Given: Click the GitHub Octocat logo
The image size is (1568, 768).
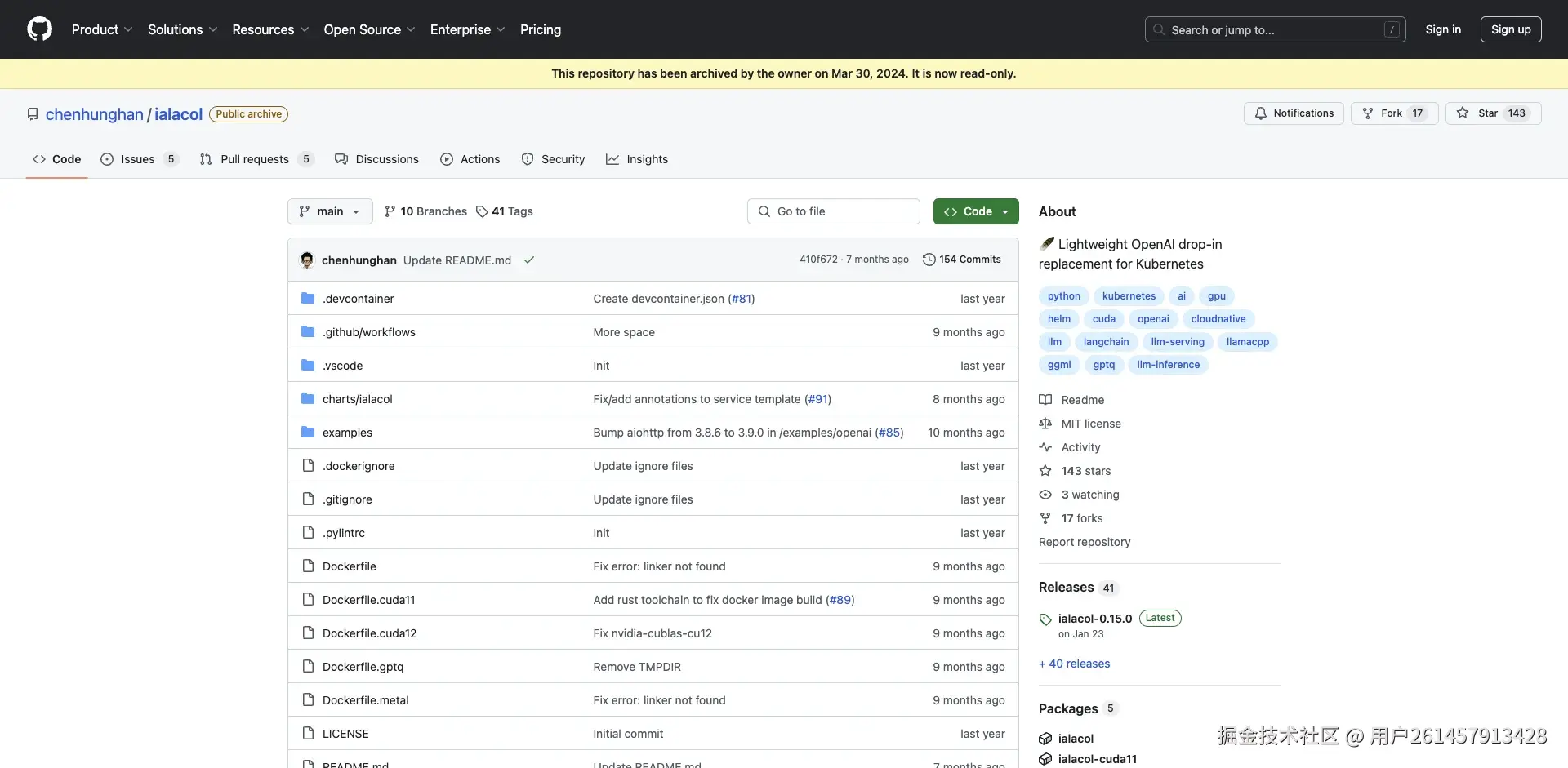Looking at the screenshot, I should [x=39, y=29].
